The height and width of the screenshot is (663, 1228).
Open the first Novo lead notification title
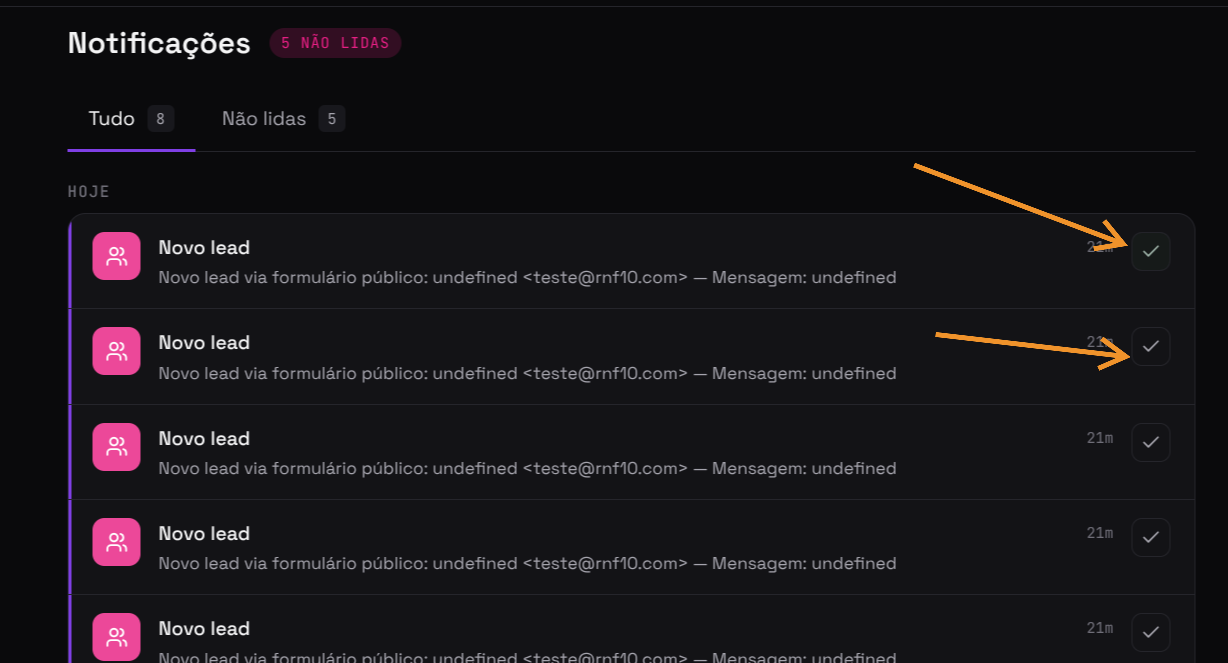[x=204, y=247]
